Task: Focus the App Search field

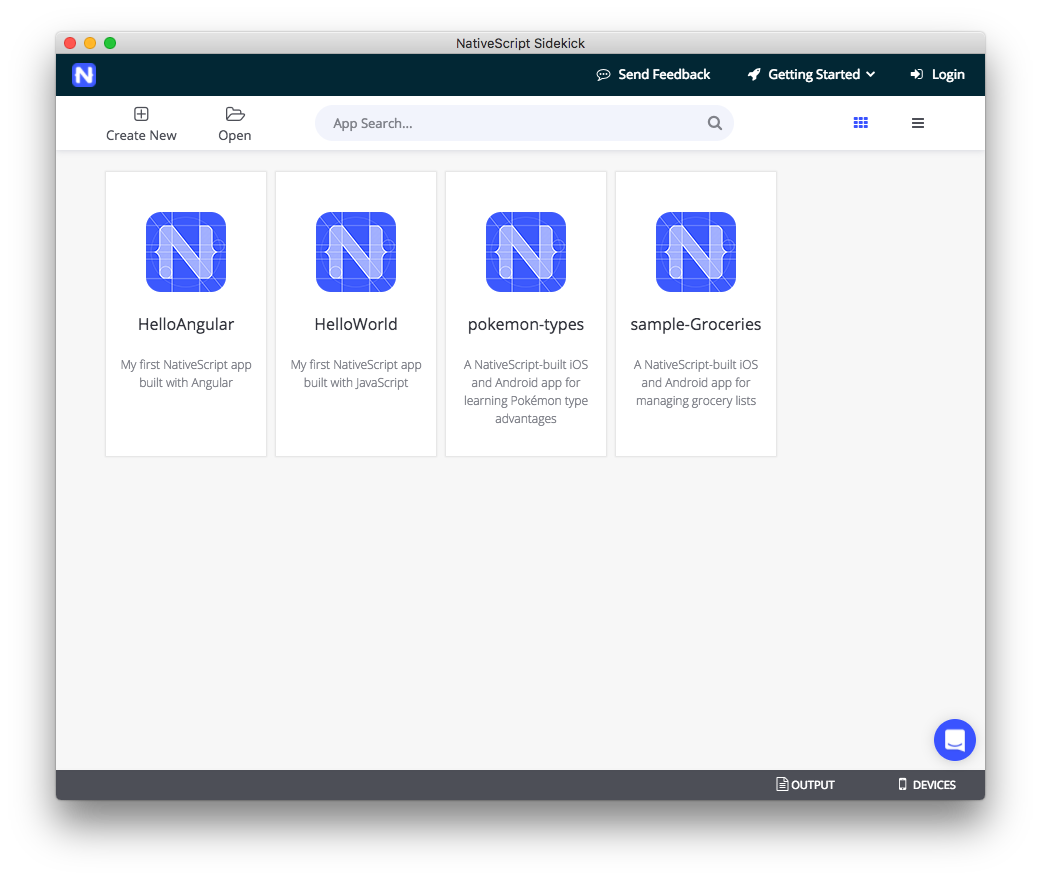Action: pyautogui.click(x=510, y=123)
